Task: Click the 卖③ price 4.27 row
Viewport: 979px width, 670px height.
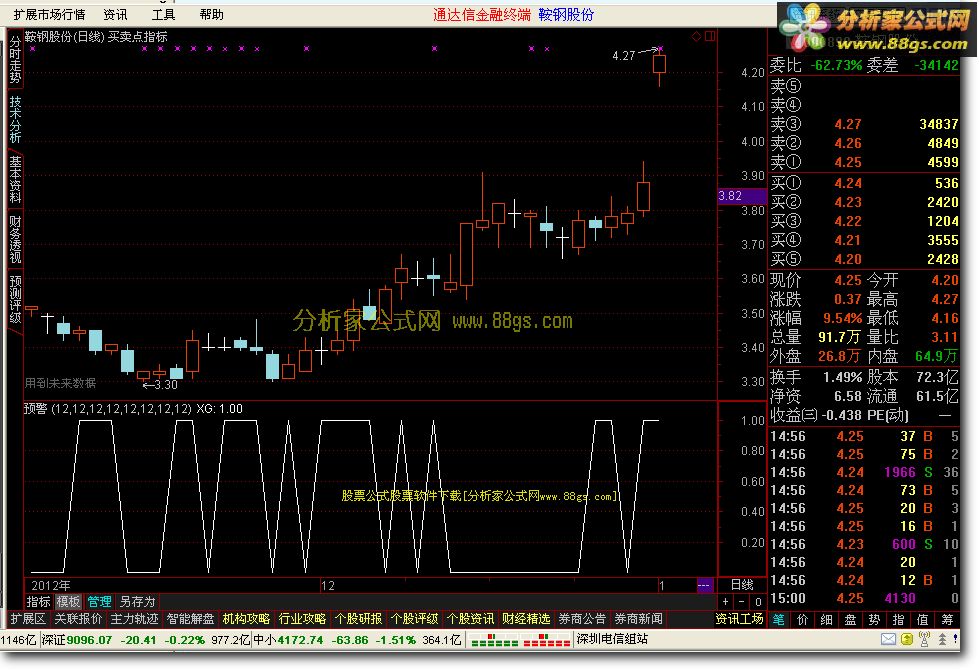Action: 864,124
